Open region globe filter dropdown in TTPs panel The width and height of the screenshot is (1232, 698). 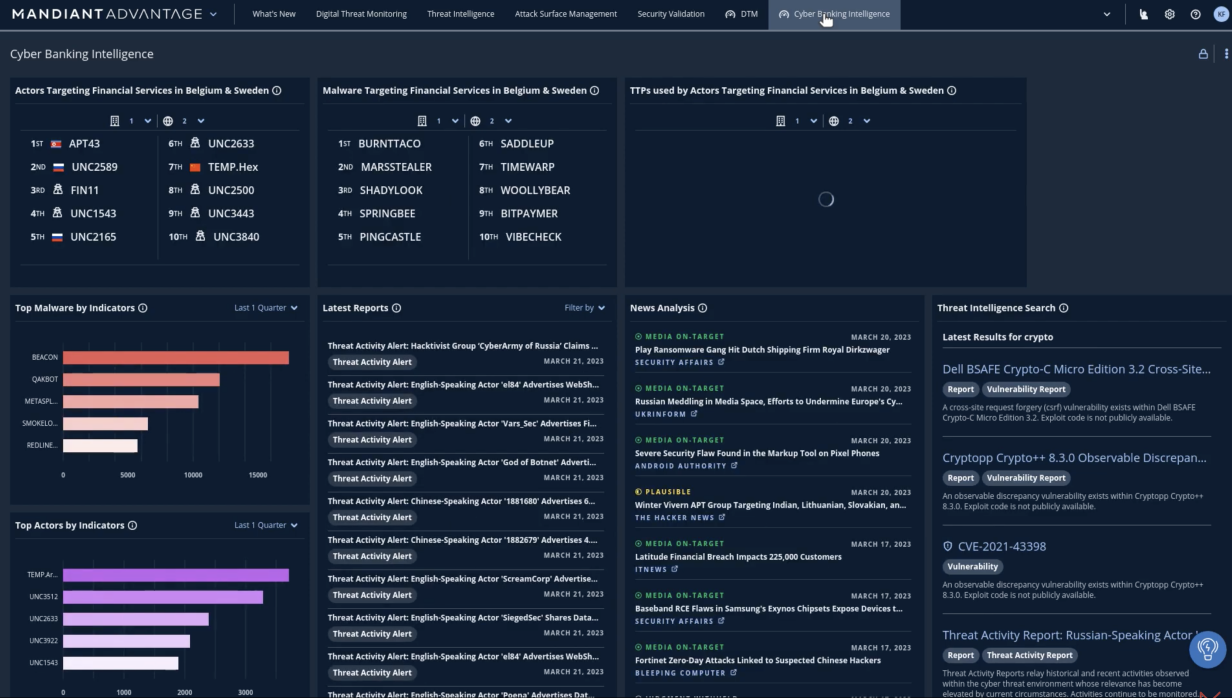(x=850, y=121)
